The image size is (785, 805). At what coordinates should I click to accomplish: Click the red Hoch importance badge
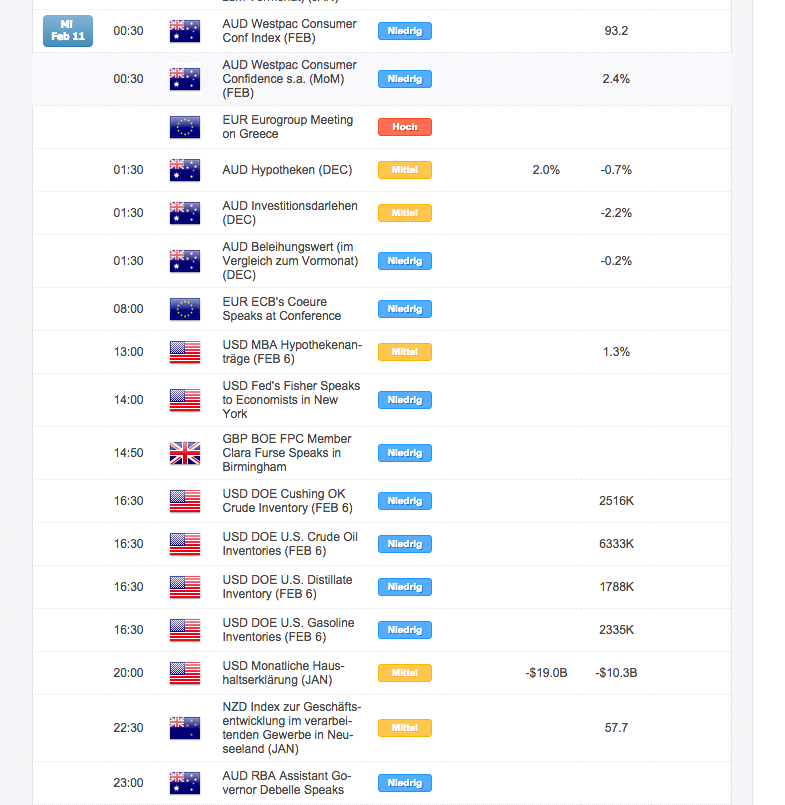pos(405,127)
